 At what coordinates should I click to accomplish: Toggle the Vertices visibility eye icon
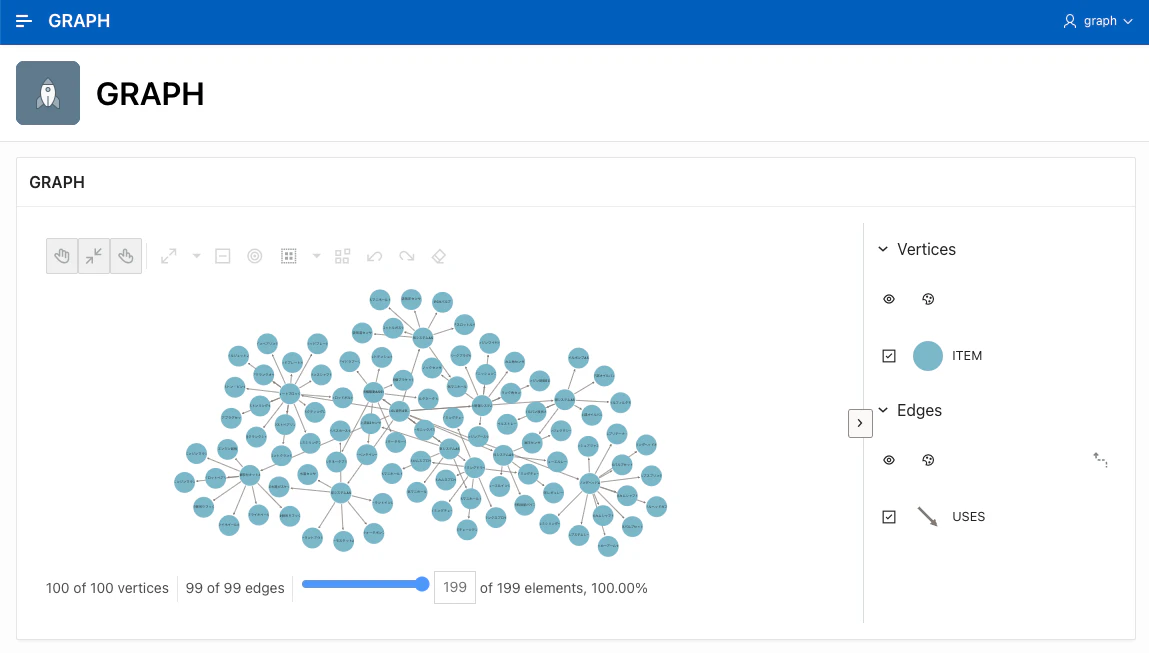889,299
